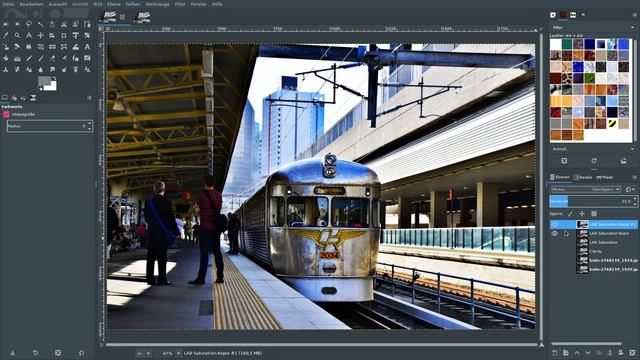Select the Align tool
Screen dimensions: 640x360
[x=52, y=36]
